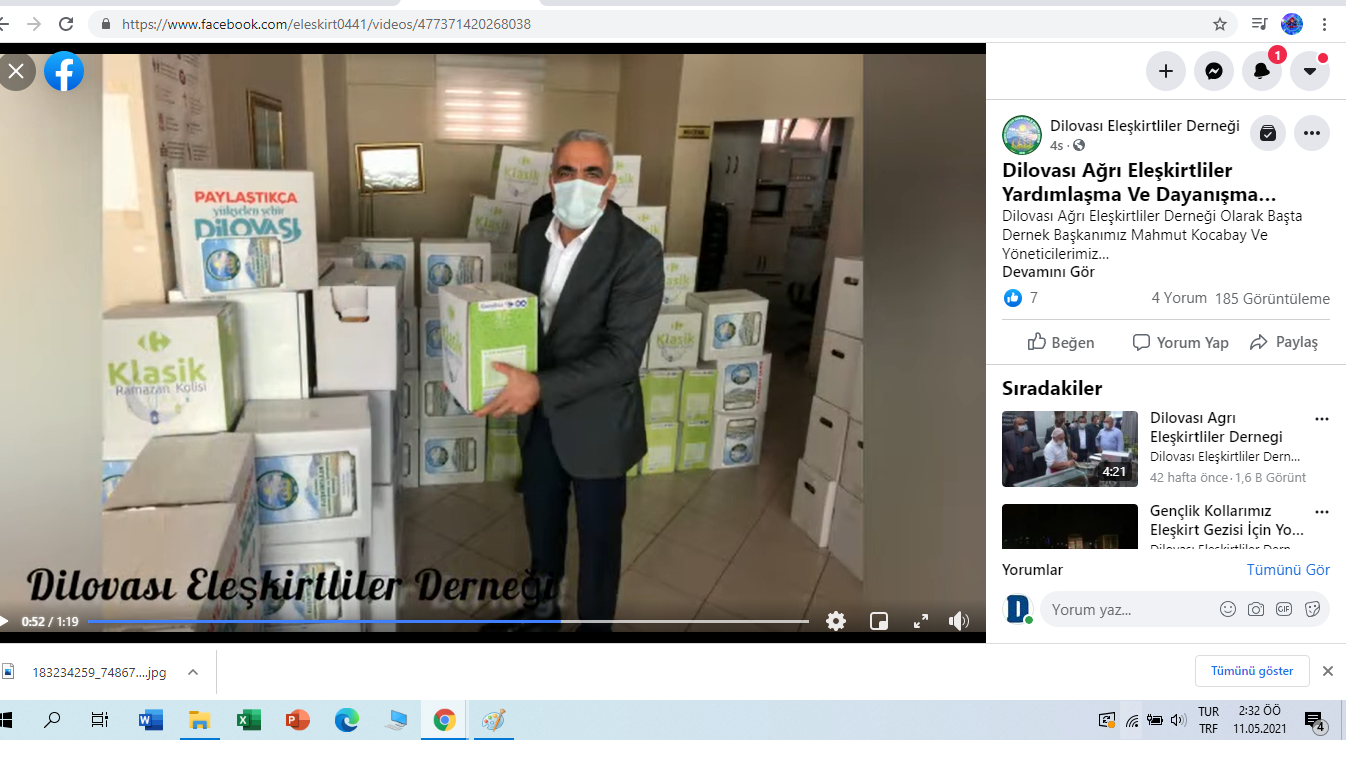This screenshot has width=1366, height=768.
Task: Toggle fullscreen video mode
Action: coord(921,621)
